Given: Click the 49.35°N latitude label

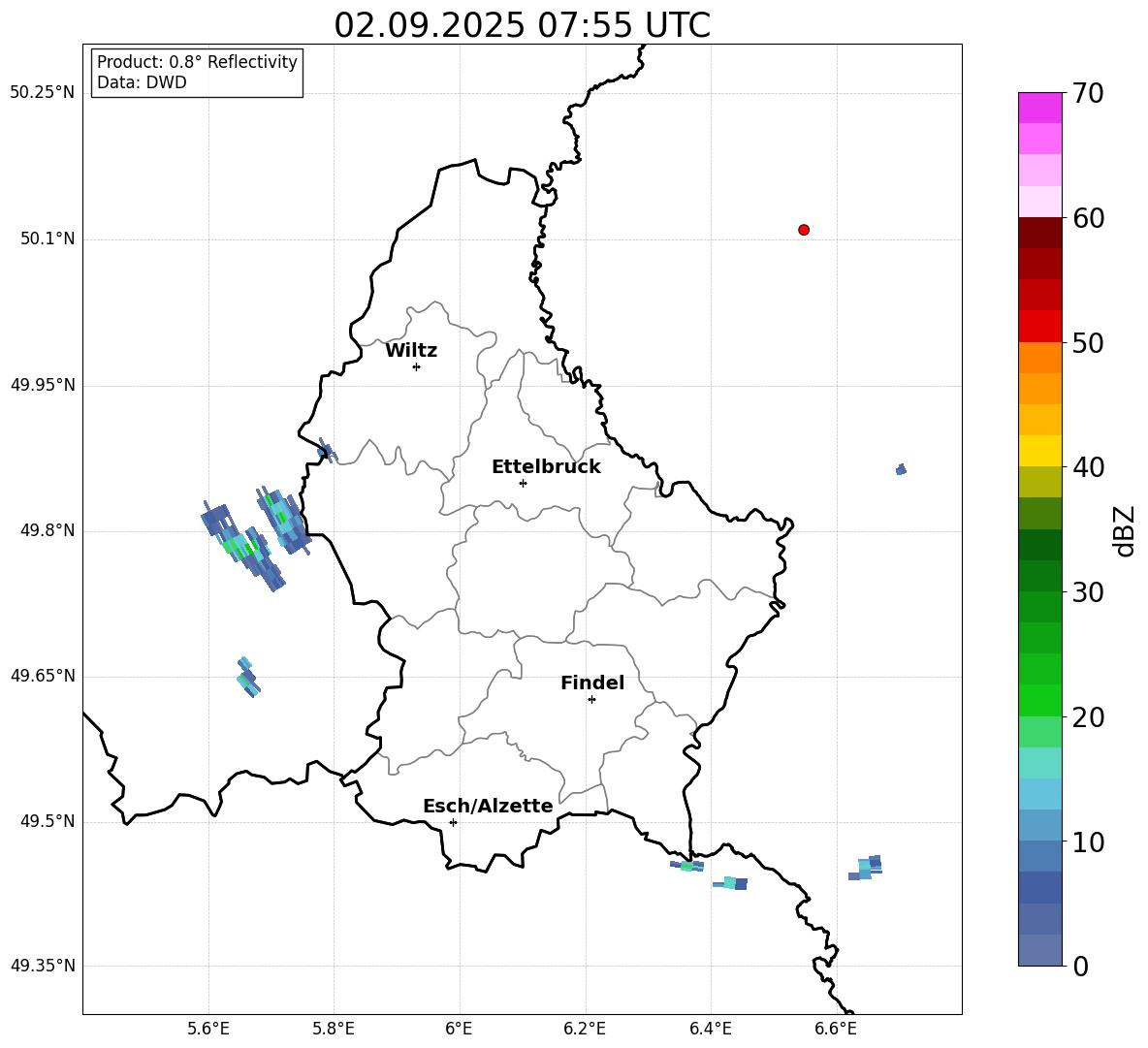Looking at the screenshot, I should pyautogui.click(x=43, y=966).
